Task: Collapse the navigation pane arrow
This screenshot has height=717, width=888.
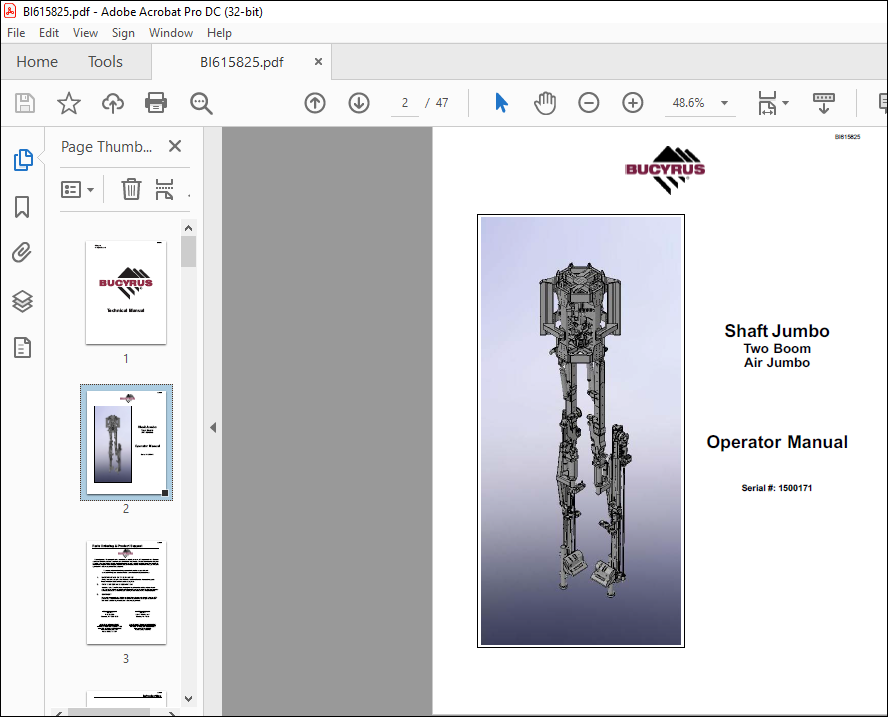Action: coord(213,428)
